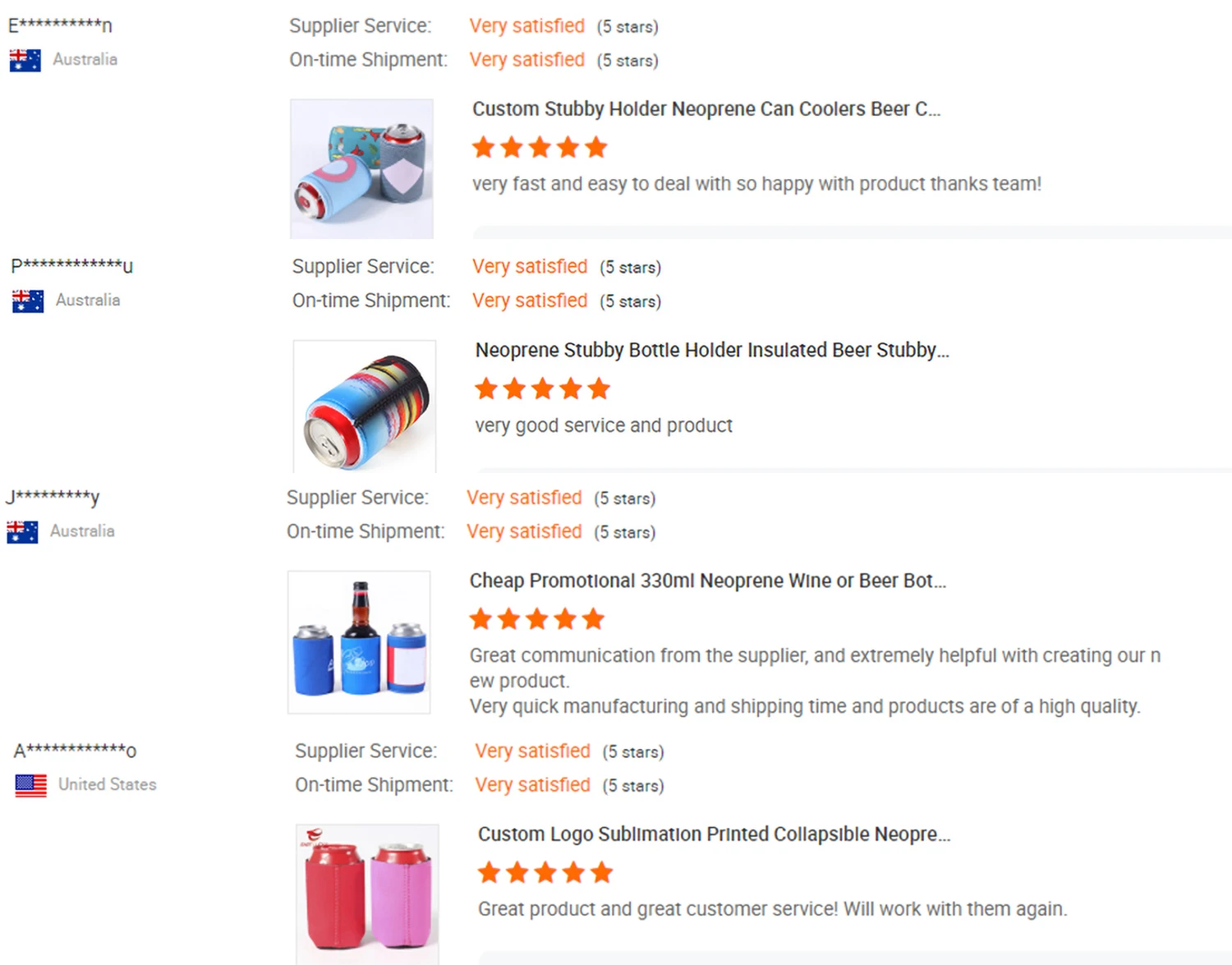Open the Custom Stubby Holder Neoprene Can Coolers link
The height and width of the screenshot is (965, 1232).
(x=706, y=109)
